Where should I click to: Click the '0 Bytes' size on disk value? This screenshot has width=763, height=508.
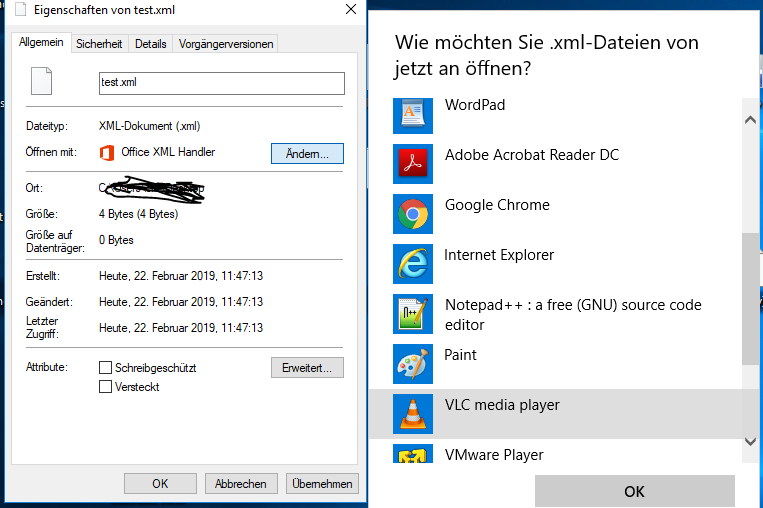(116, 240)
